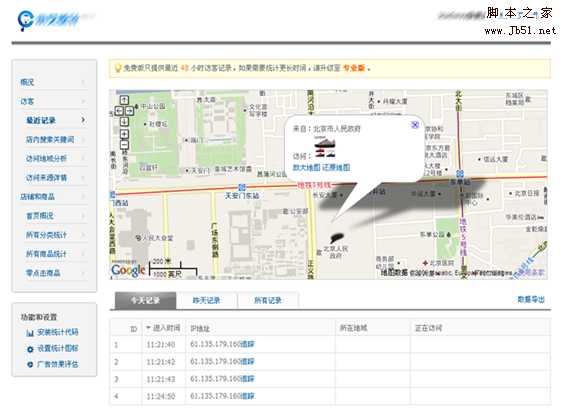Open the 专业版 upgrade link
The image size is (563, 416).
(x=354, y=68)
